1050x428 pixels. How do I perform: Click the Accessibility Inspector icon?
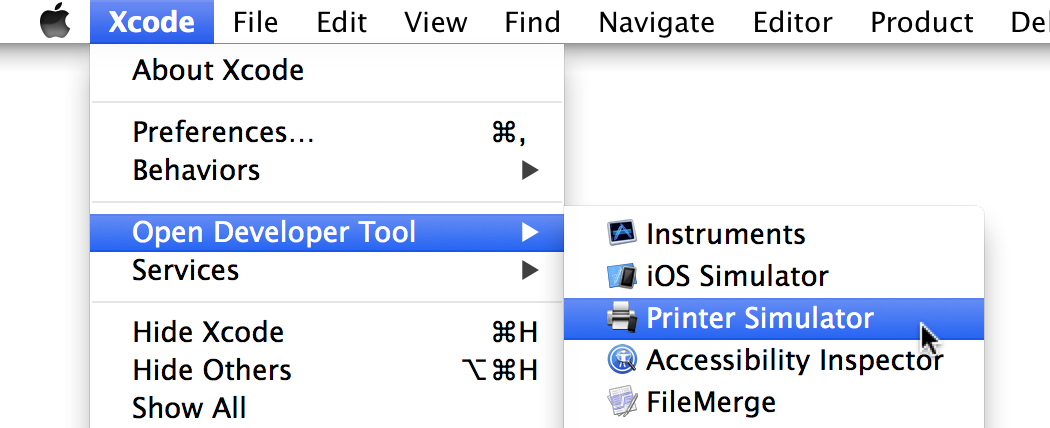[621, 360]
